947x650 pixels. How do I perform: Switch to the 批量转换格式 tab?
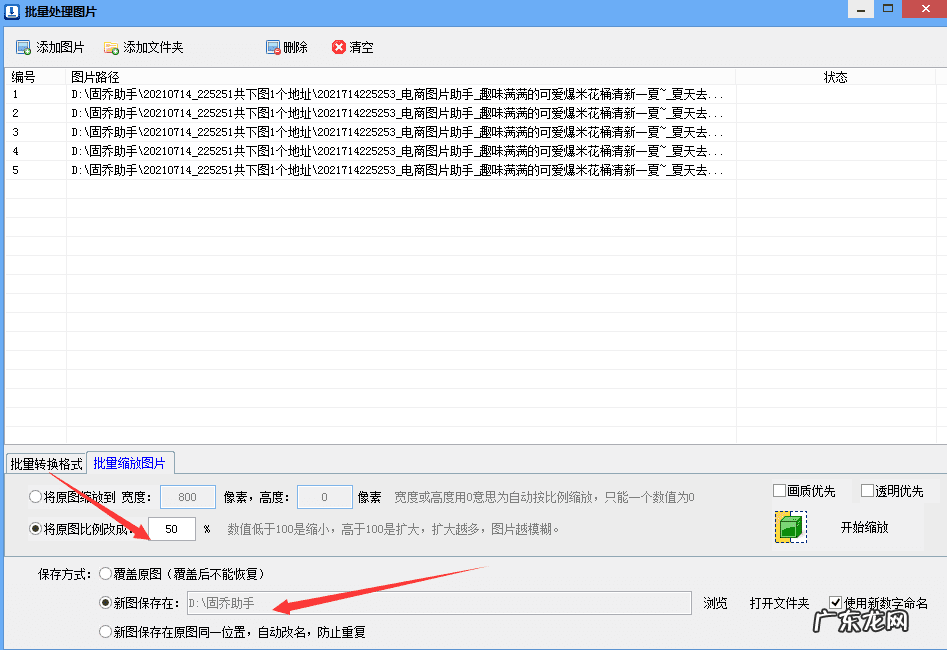pos(46,462)
